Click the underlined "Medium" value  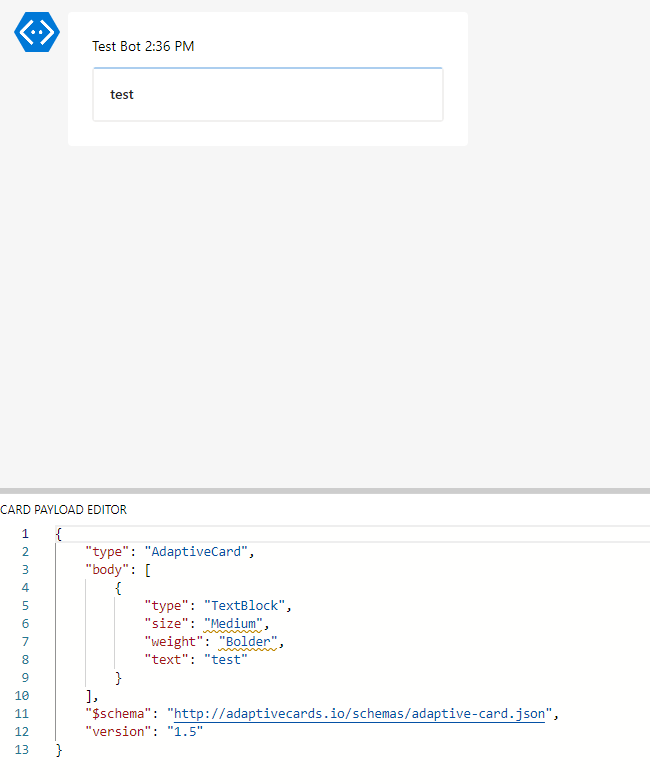click(x=233, y=624)
